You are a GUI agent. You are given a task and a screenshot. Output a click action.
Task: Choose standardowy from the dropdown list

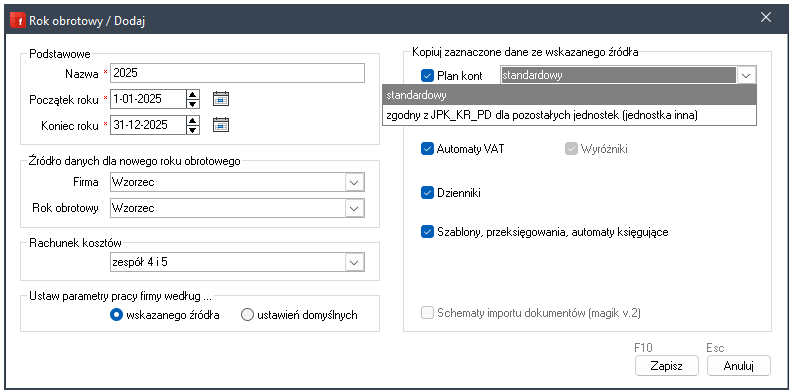[x=569, y=95]
